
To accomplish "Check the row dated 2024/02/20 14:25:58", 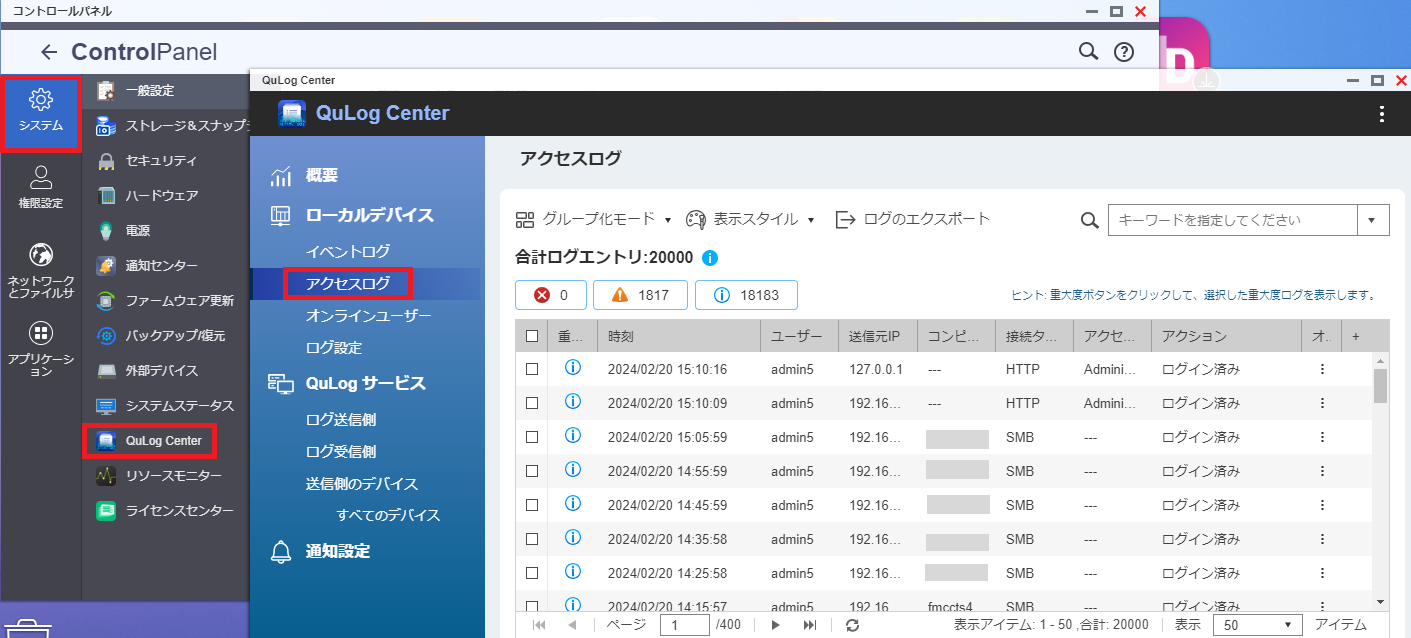I will [x=532, y=573].
